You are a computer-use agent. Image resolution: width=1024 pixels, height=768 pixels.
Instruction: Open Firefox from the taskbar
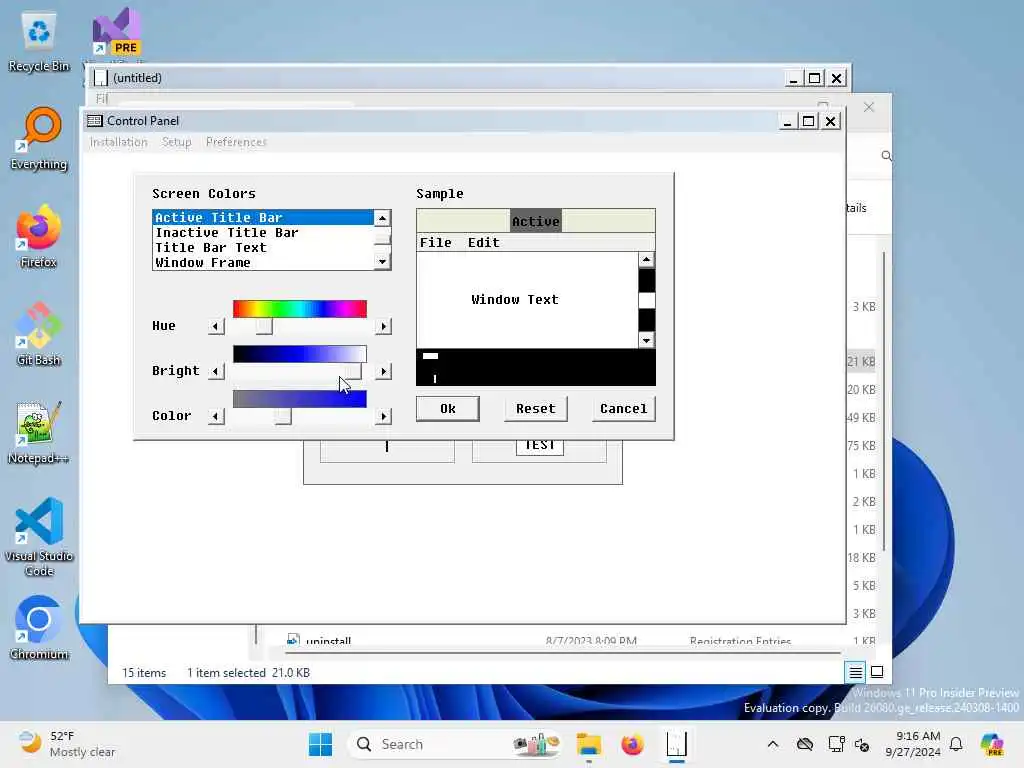tap(632, 744)
